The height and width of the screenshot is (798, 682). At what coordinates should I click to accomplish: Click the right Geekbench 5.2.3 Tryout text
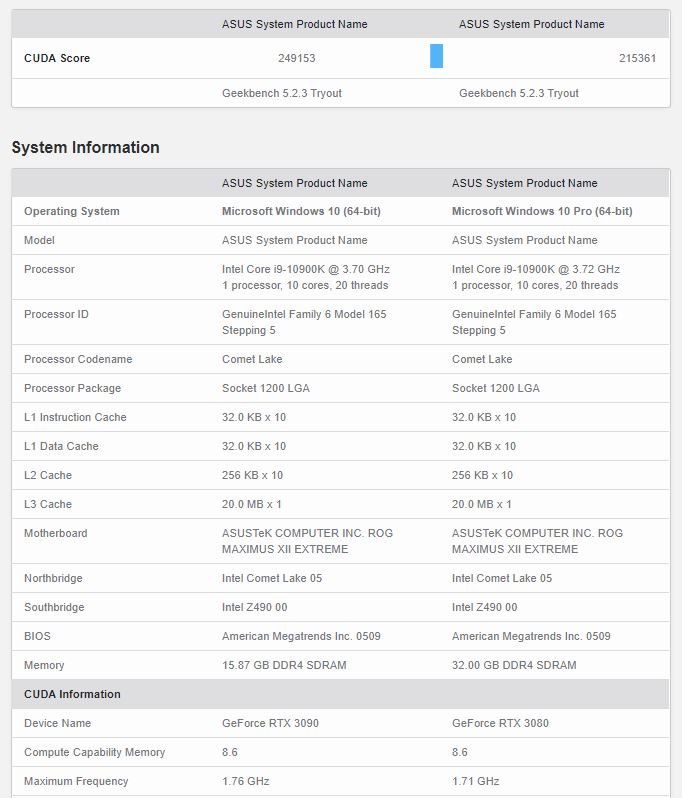point(519,93)
